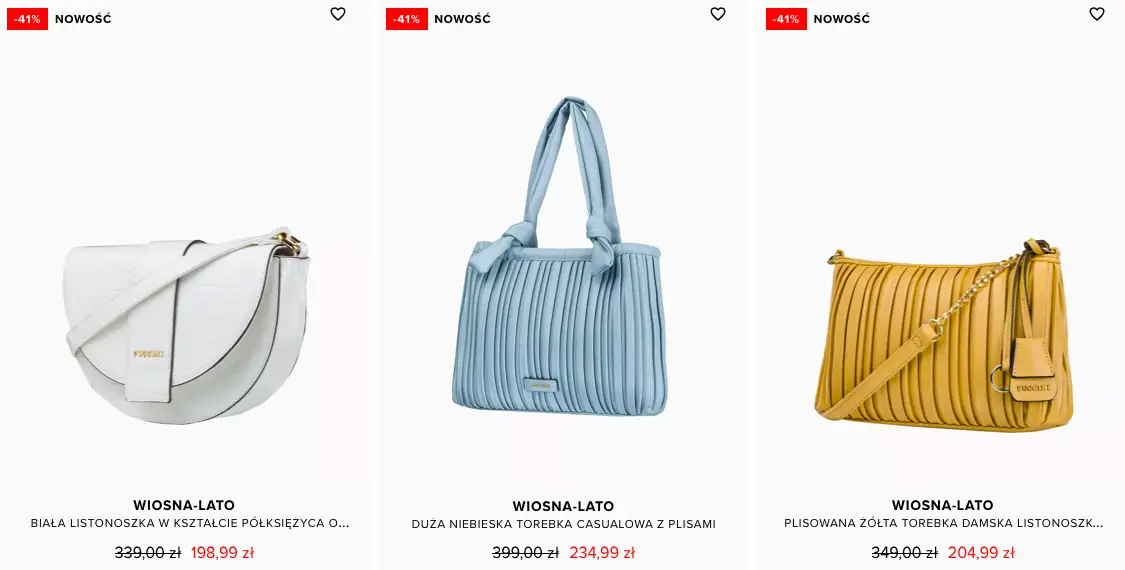
Task: Open BIAŁA LISTONOSZKA W KSZTAŁCIE PÓŁKSIĘŻYCA link
Action: pos(189,523)
